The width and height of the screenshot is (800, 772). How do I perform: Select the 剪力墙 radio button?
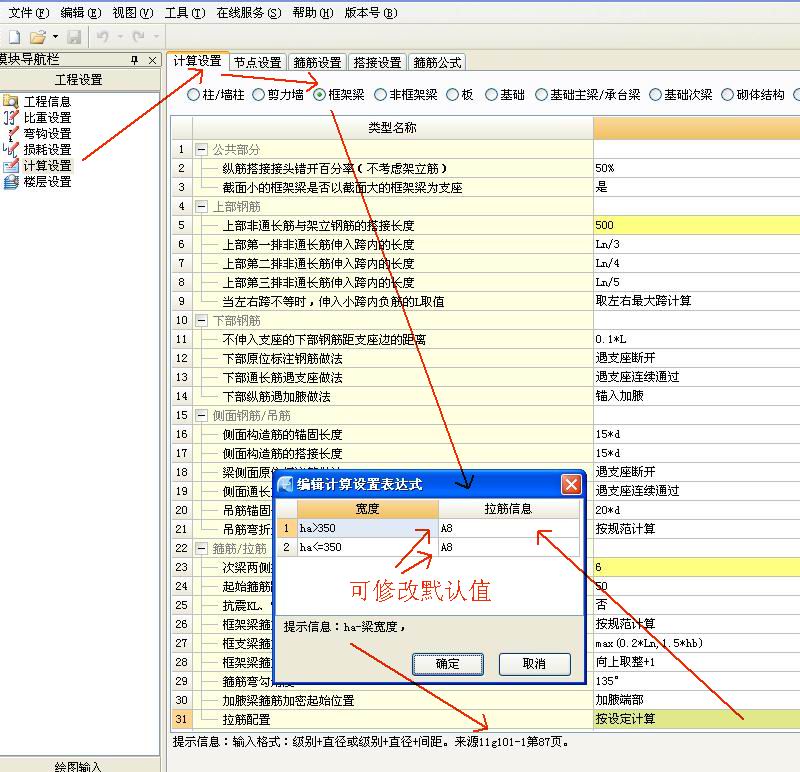pyautogui.click(x=259, y=94)
